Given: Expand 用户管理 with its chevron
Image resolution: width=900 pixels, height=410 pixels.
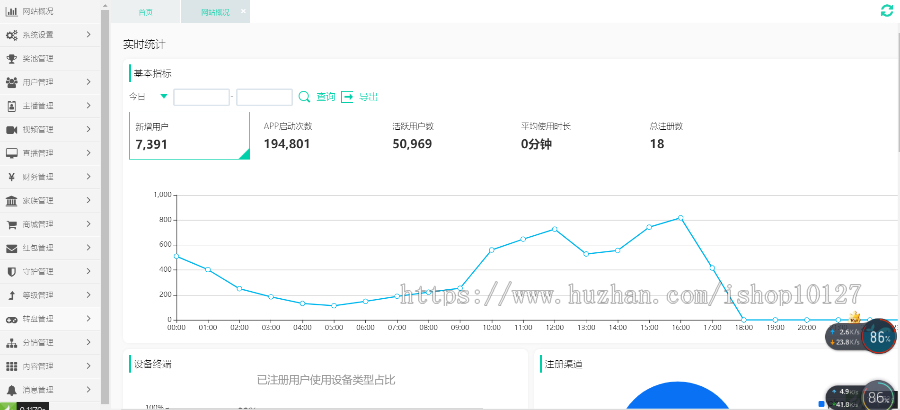Looking at the screenshot, I should [x=88, y=82].
